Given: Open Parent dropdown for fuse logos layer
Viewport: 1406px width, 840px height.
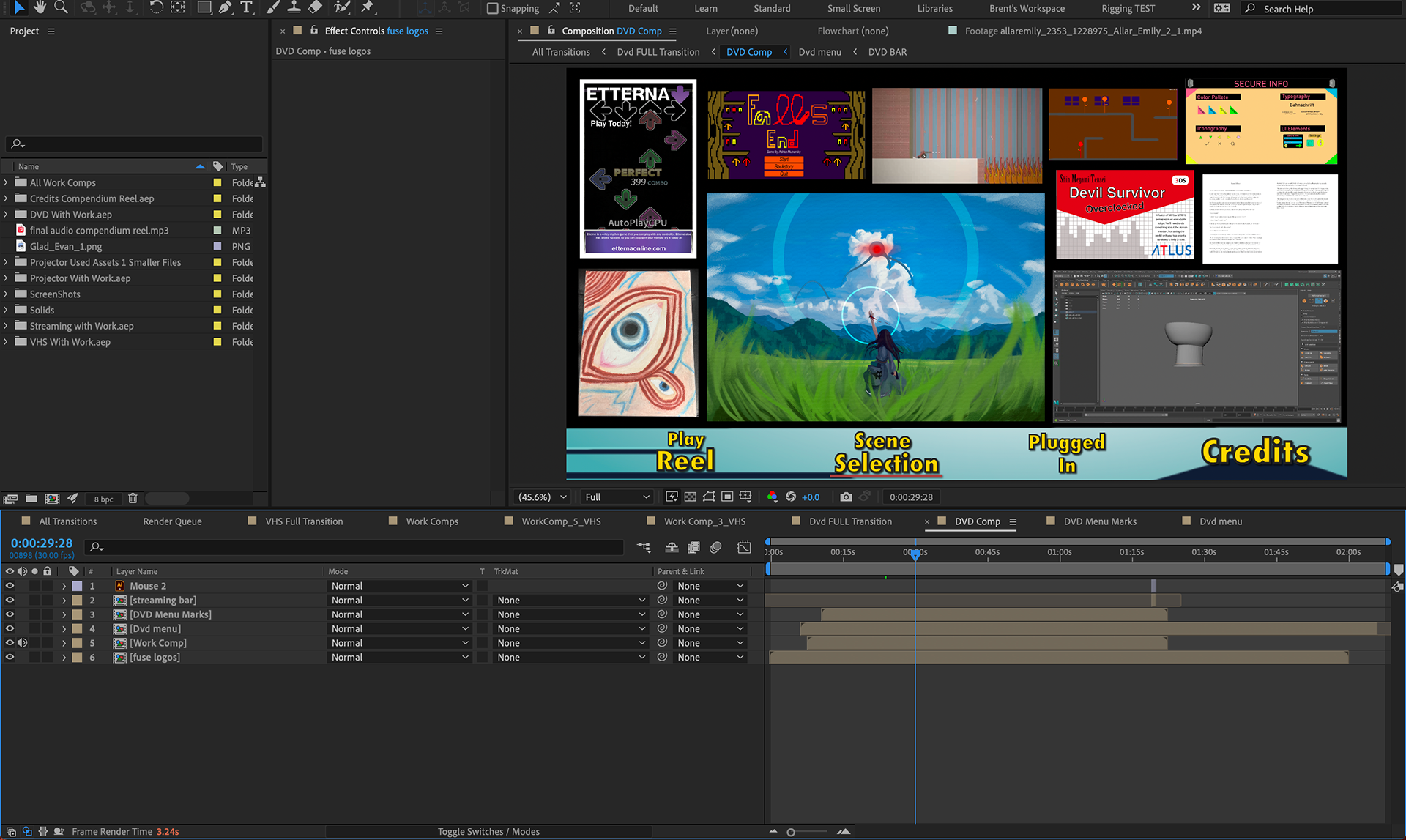Looking at the screenshot, I should tap(710, 657).
